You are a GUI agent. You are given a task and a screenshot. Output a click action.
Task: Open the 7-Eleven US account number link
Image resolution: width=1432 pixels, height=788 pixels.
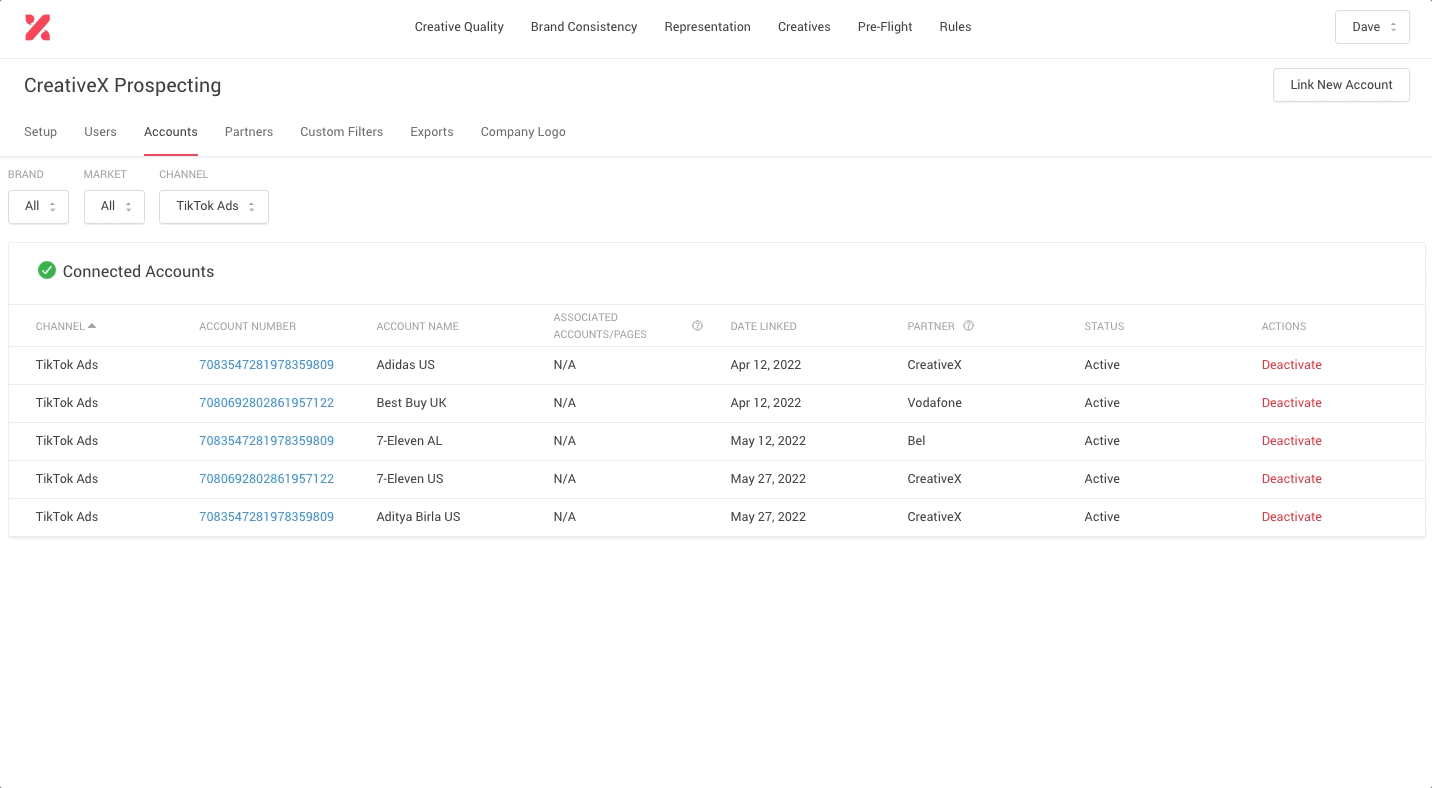[x=267, y=479]
